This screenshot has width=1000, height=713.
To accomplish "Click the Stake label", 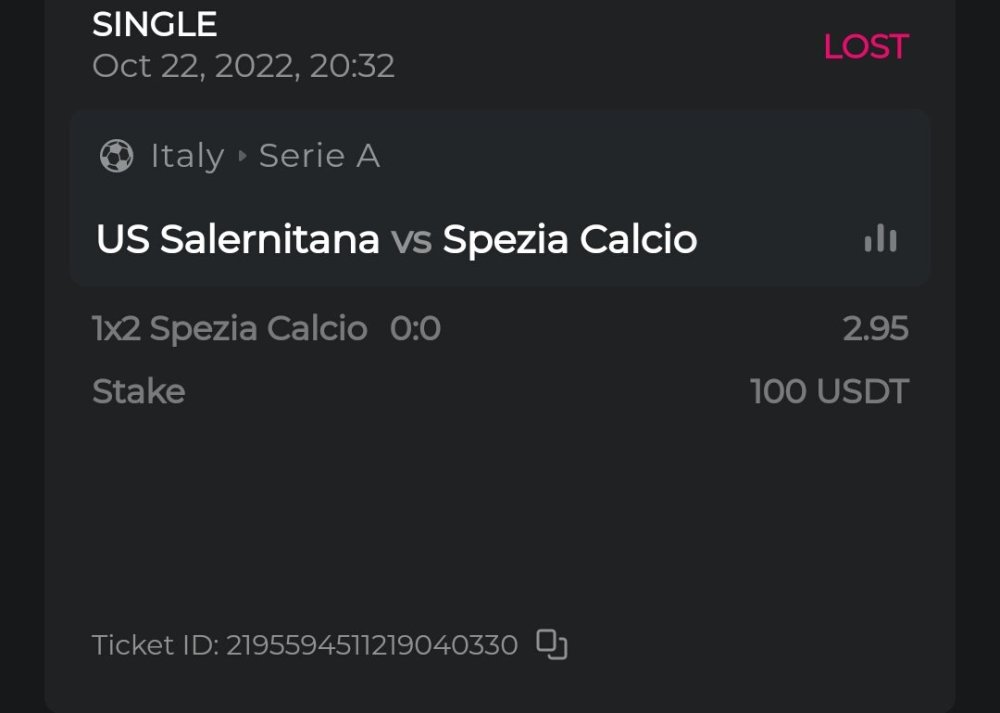I will click(x=138, y=391).
